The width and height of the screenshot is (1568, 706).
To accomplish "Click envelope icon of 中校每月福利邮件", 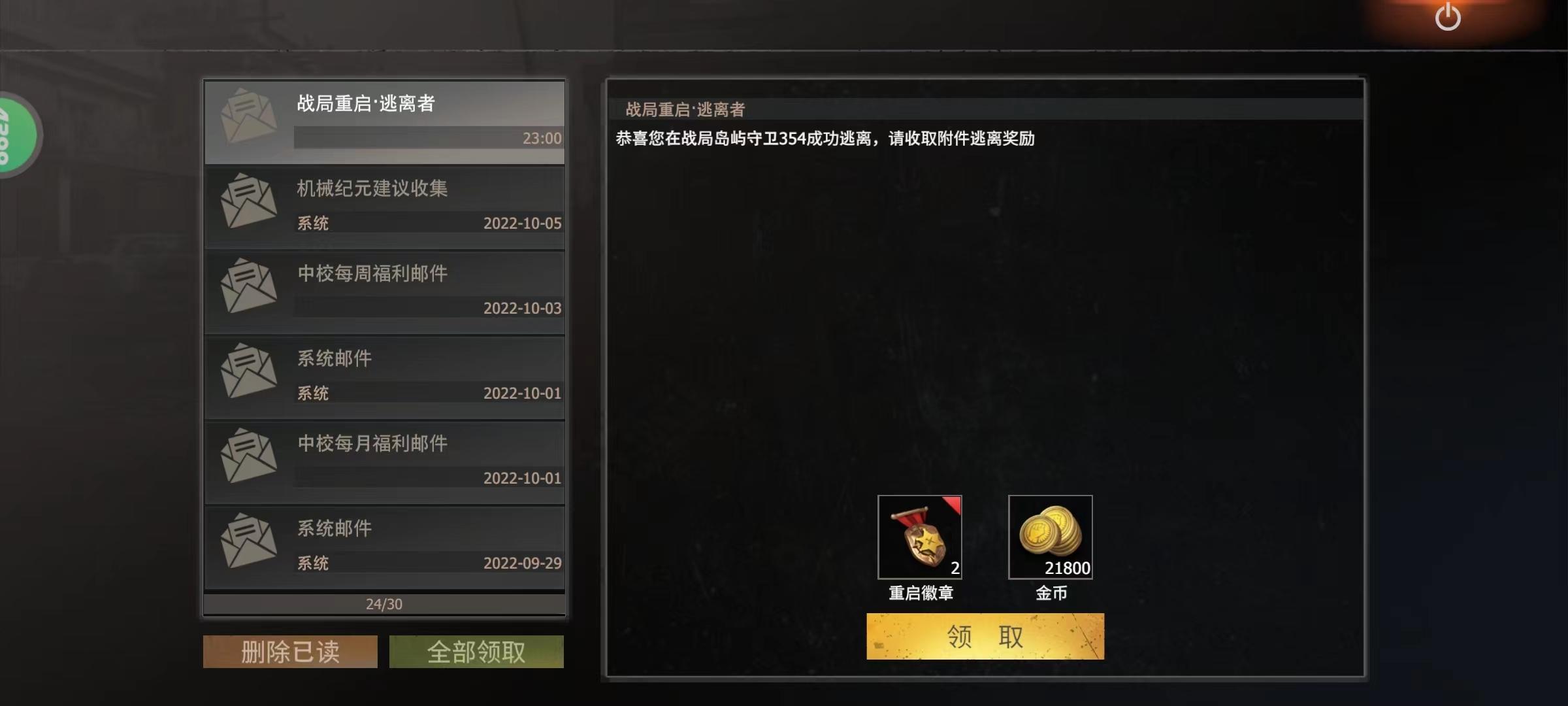I will 249,456.
